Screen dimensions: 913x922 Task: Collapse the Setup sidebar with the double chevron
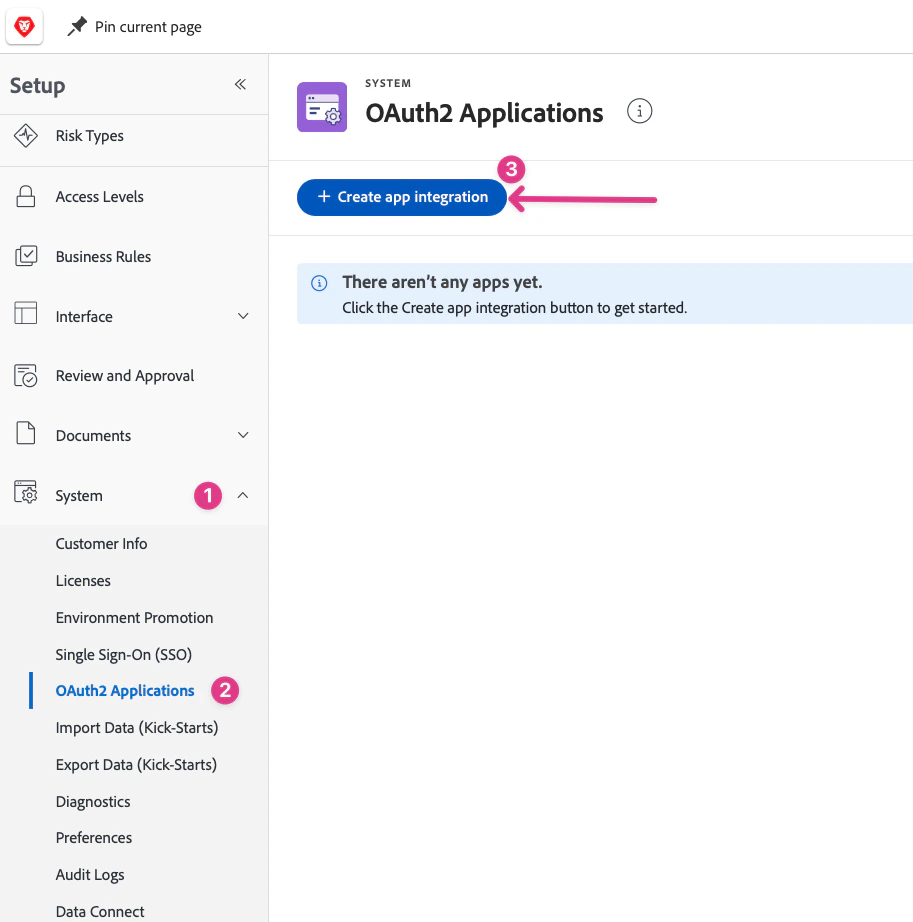pyautogui.click(x=240, y=85)
